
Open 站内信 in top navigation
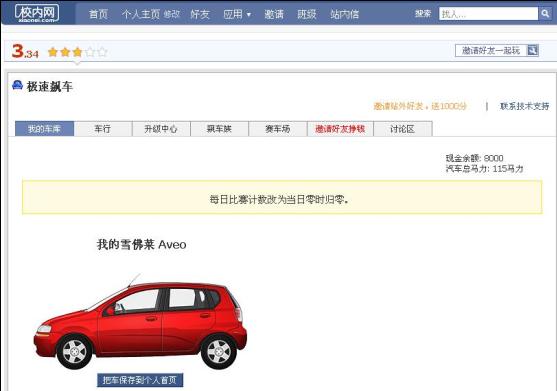(345, 14)
